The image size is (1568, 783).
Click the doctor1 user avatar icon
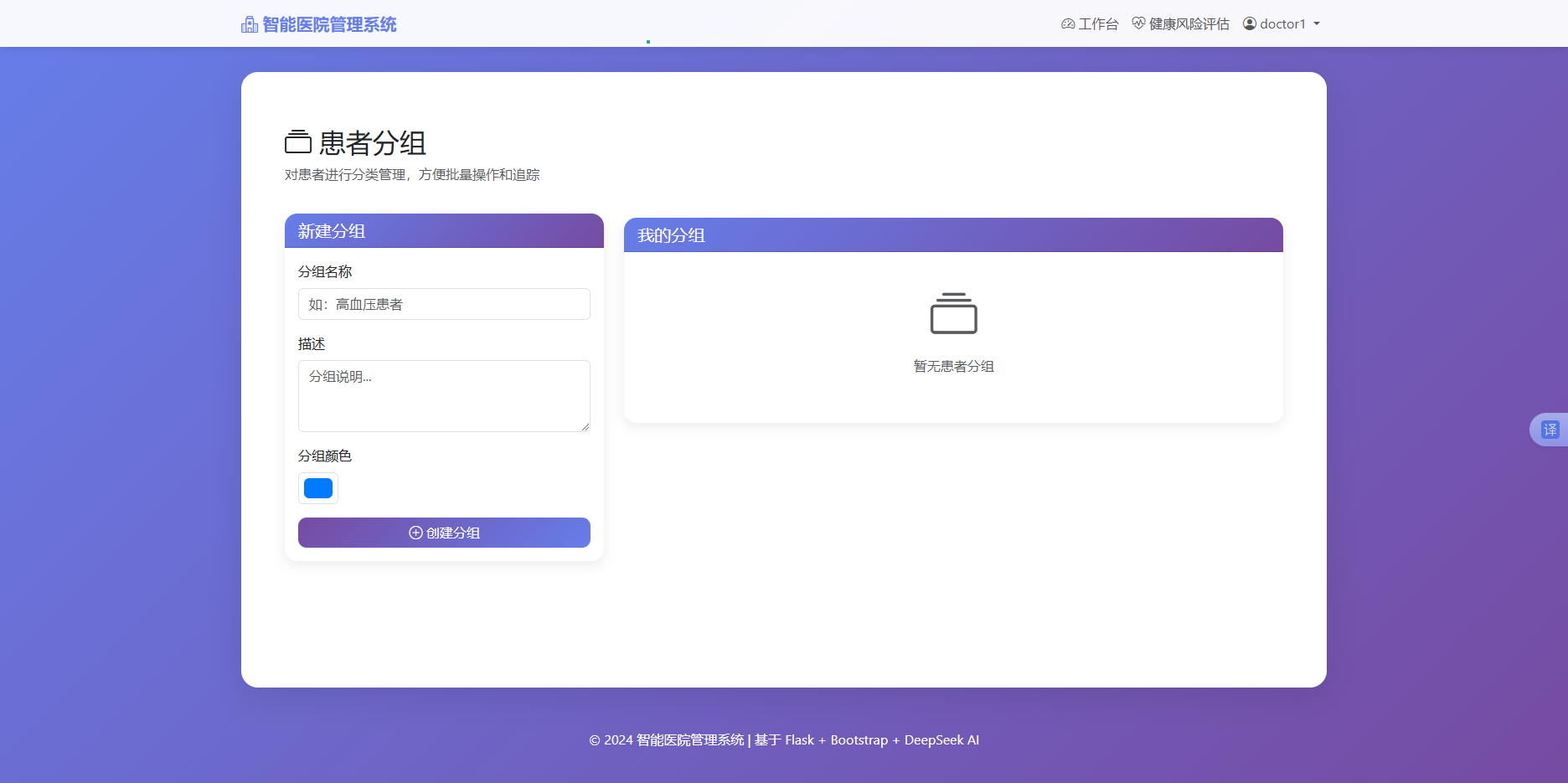click(1248, 23)
